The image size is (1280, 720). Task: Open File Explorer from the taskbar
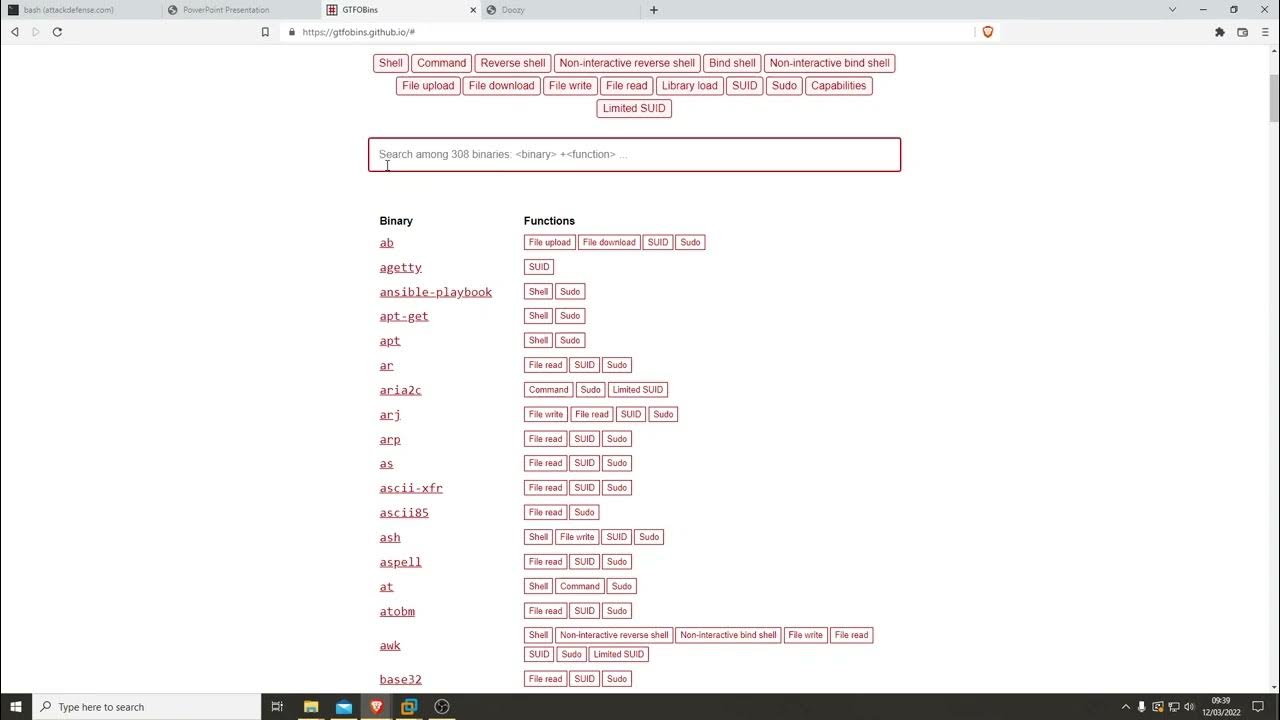pyautogui.click(x=311, y=707)
